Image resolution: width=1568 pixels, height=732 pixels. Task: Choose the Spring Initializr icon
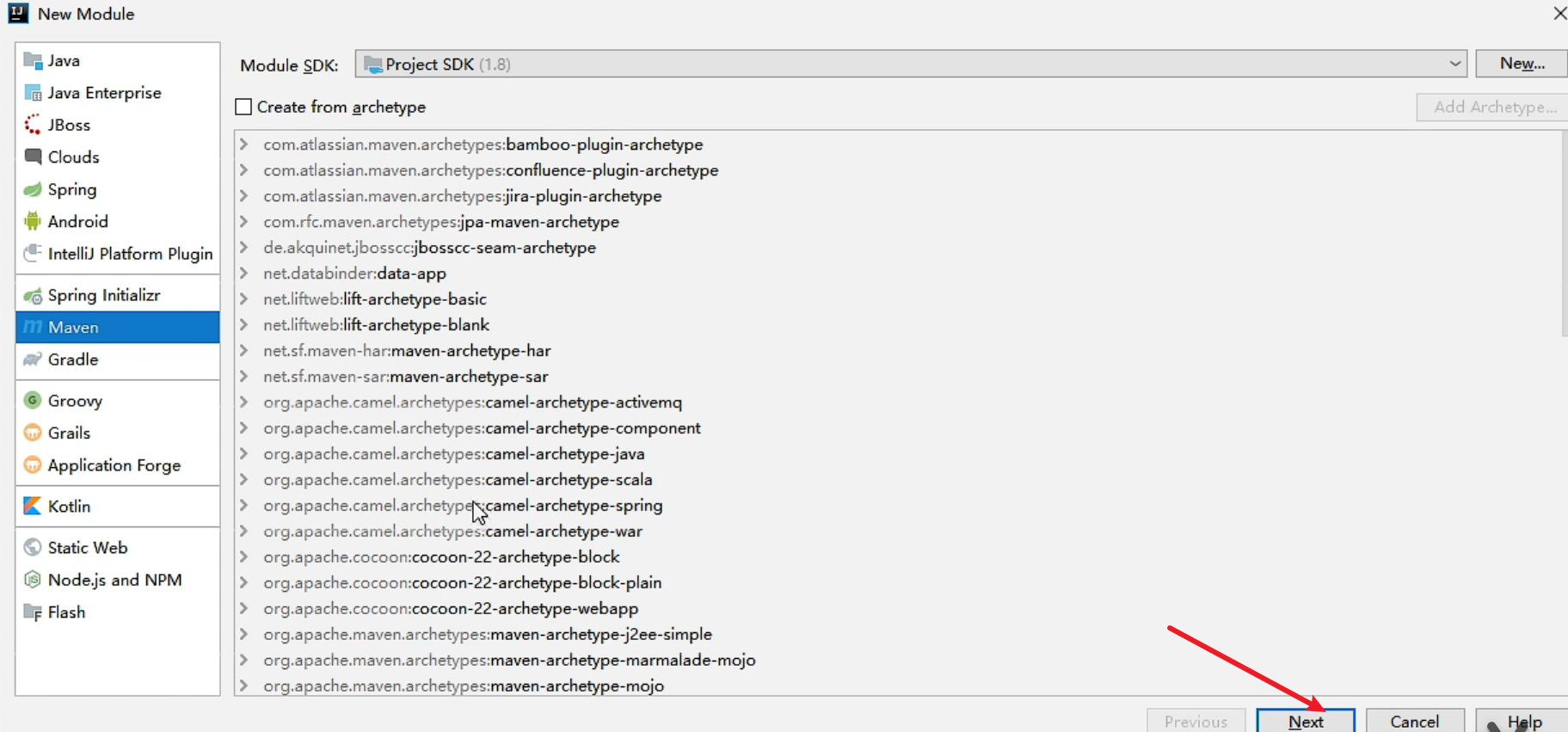(33, 296)
